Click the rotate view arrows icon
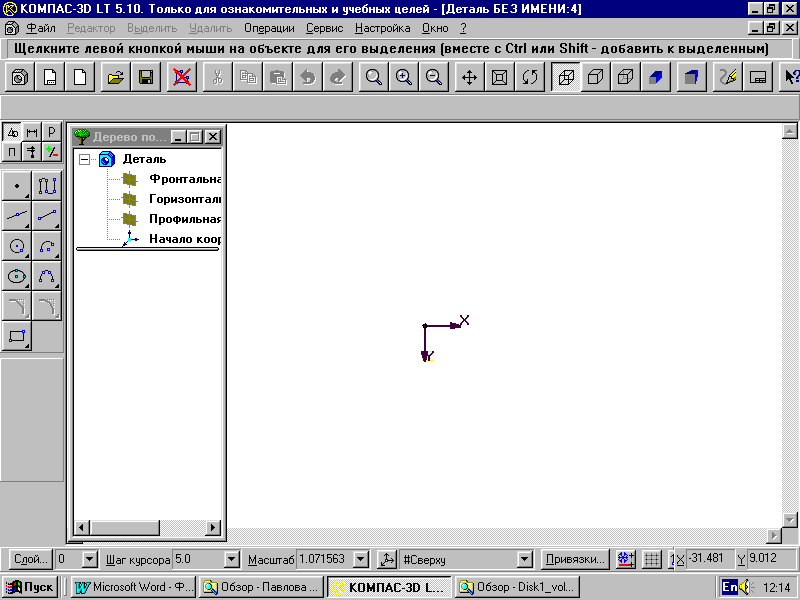This screenshot has width=800, height=600. click(530, 78)
